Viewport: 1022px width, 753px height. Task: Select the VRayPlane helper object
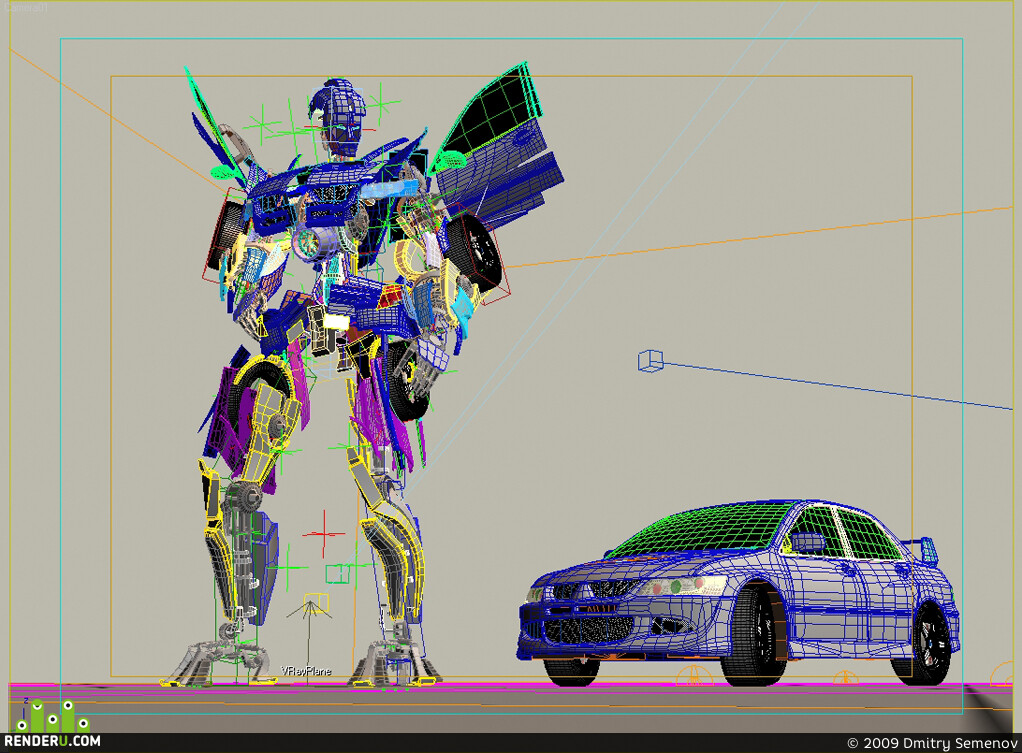pos(306,671)
